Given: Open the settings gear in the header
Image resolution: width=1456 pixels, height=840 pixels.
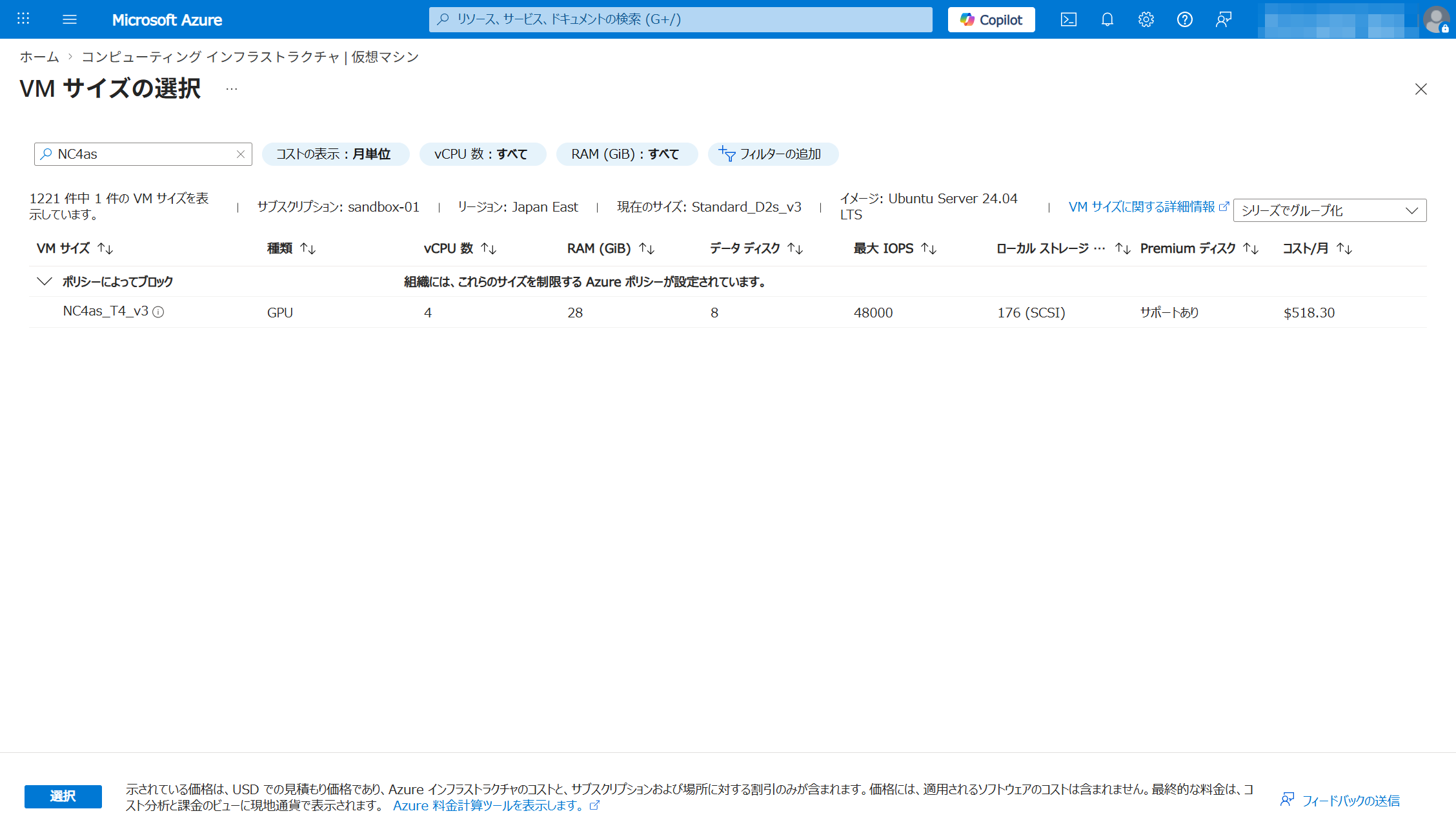Looking at the screenshot, I should tap(1146, 19).
